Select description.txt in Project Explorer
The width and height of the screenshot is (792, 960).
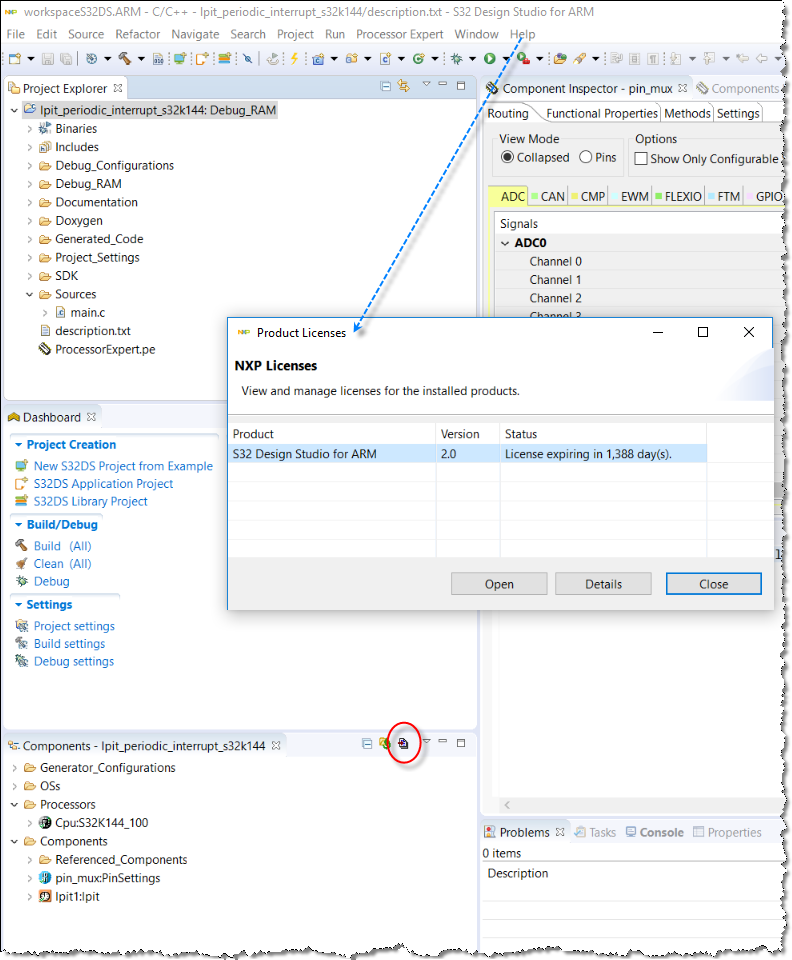92,331
